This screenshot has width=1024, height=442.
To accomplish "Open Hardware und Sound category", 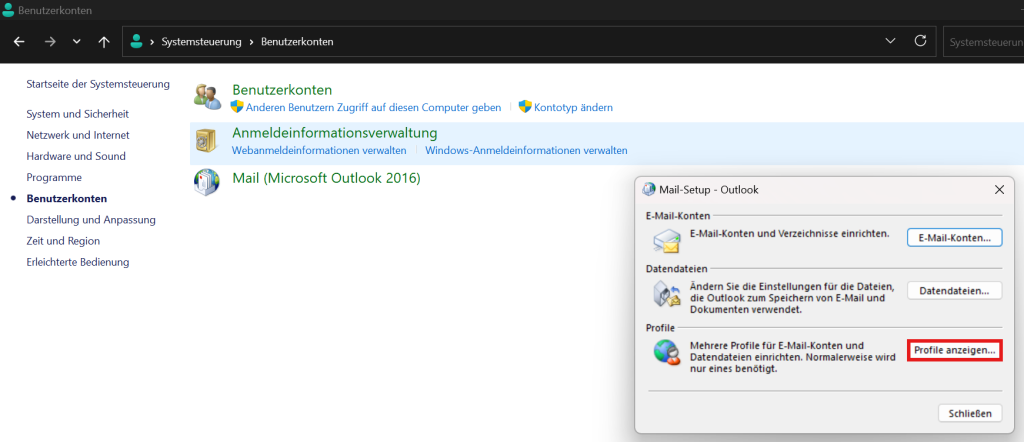I will (x=76, y=157).
